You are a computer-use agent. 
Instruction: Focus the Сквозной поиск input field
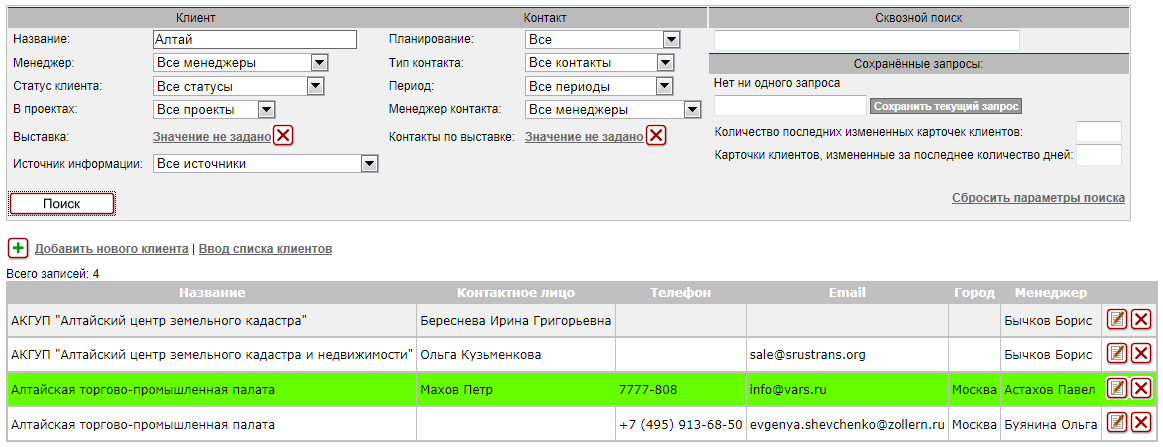[866, 40]
